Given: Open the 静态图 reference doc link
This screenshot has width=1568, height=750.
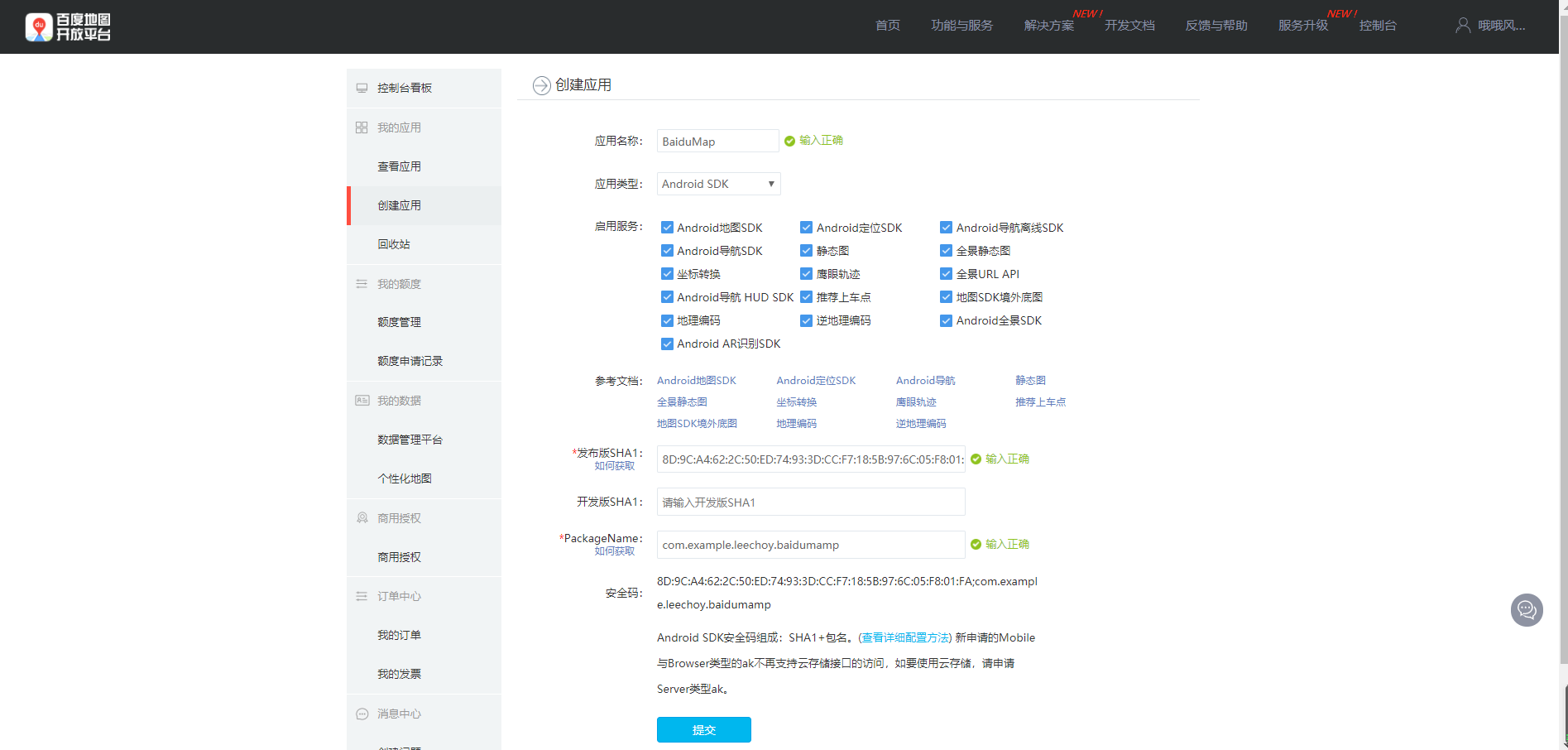Looking at the screenshot, I should click(x=1031, y=381).
